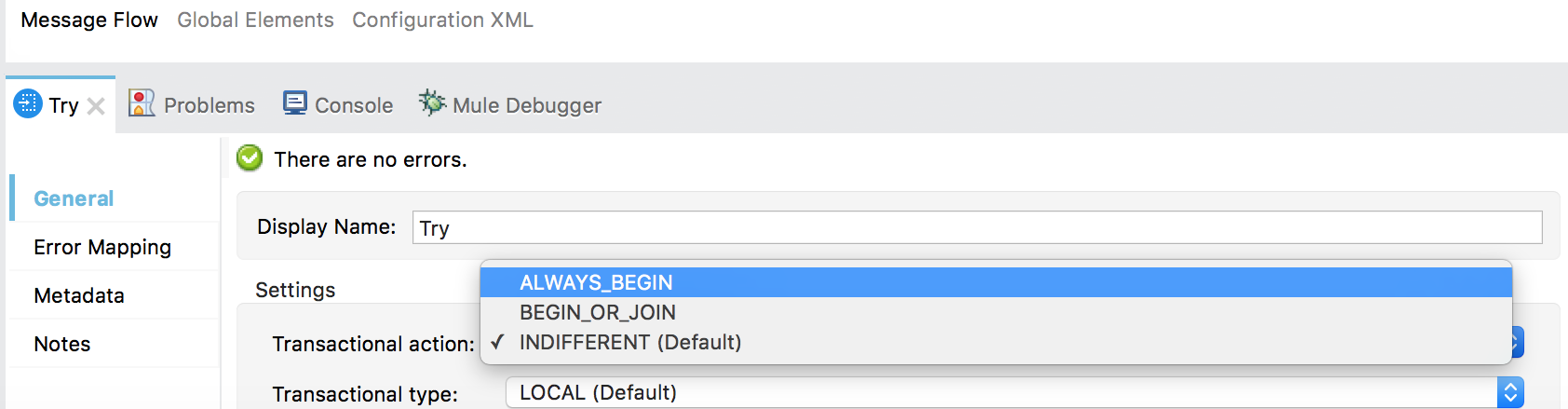This screenshot has width=1568, height=409.
Task: Pick the BEGIN_OR_JOIN option
Action: pos(598,312)
